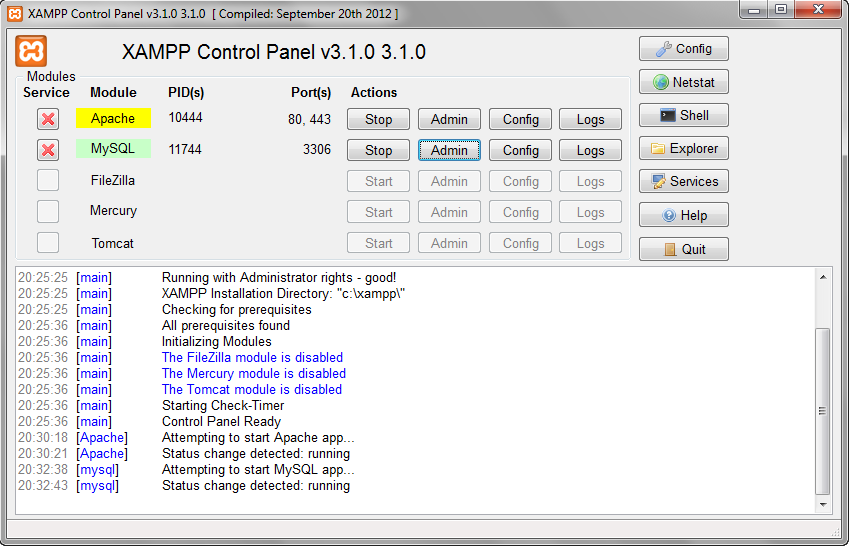This screenshot has width=849, height=546.
Task: Click the yellow Apache module label
Action: tap(113, 118)
